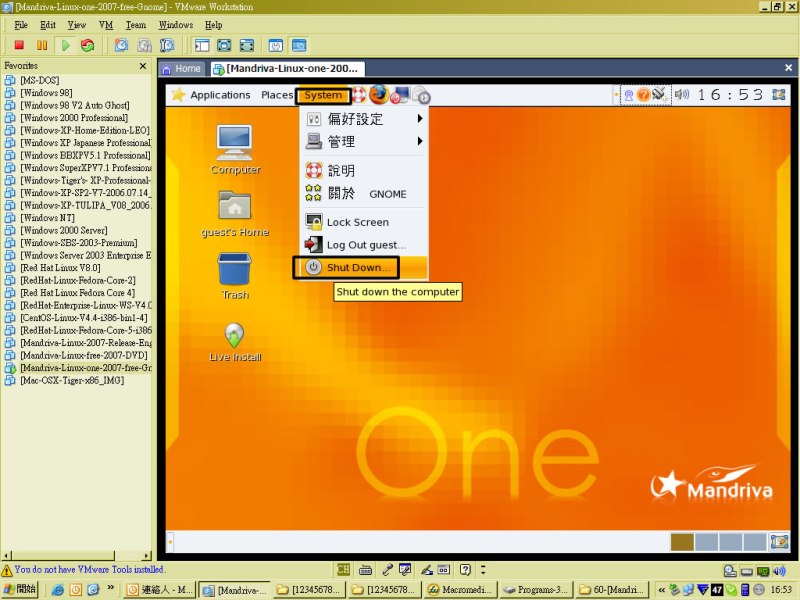Expand Quick Launch overflow chevron
This screenshot has width=800, height=600.
pyautogui.click(x=110, y=588)
